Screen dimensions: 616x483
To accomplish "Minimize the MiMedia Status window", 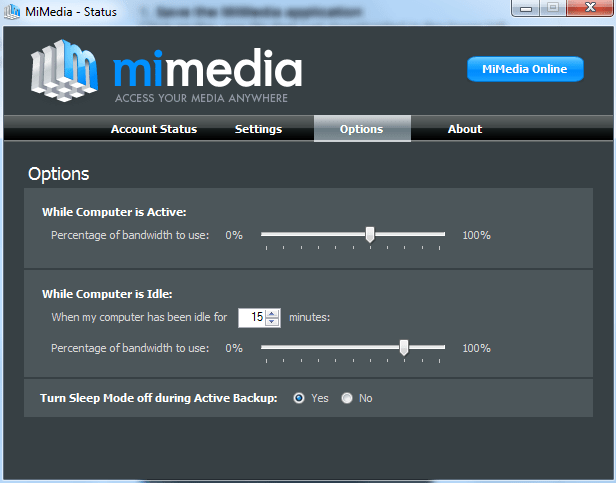I will pos(526,8).
